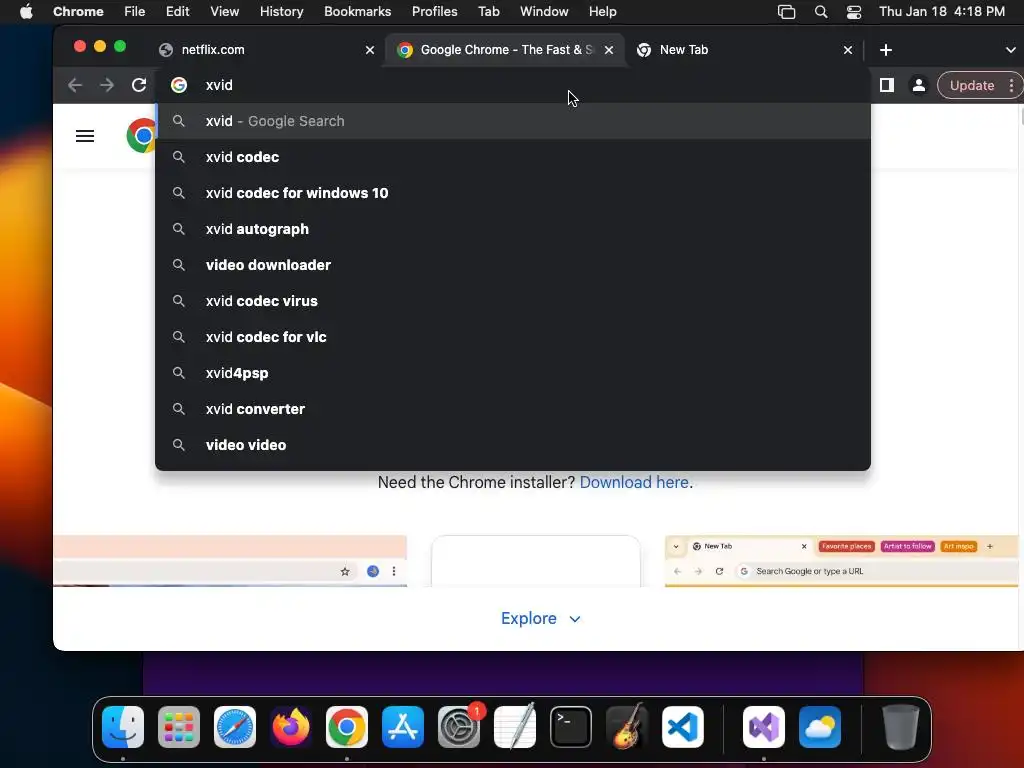
Task: Launch Safari from the Dock
Action: coord(235,727)
